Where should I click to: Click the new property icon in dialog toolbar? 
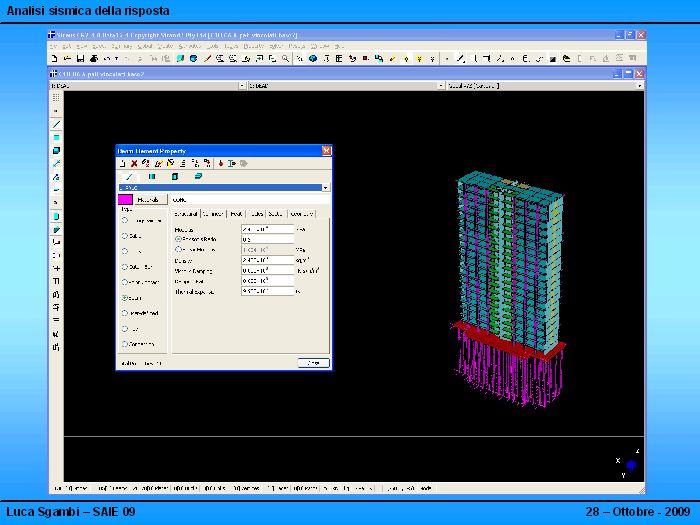click(122, 163)
